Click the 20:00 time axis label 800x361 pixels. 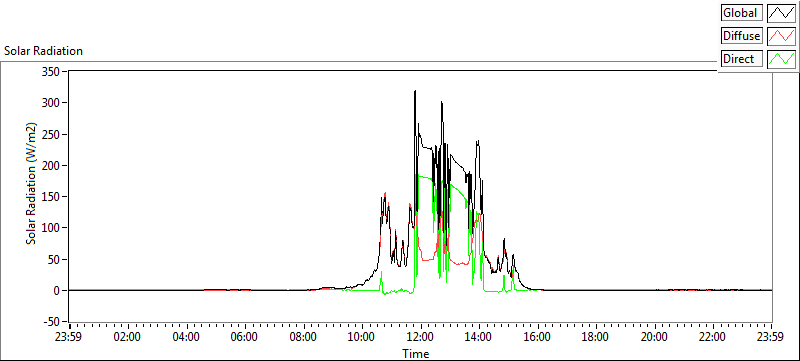[655, 337]
